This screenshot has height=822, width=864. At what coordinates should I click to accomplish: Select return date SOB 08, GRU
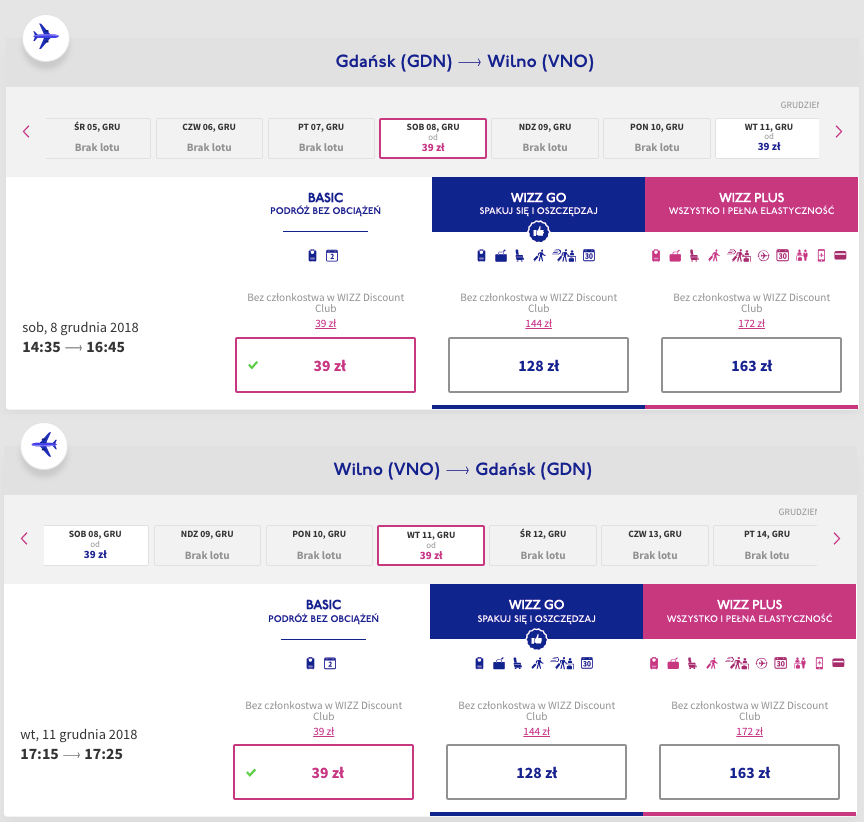(96, 545)
